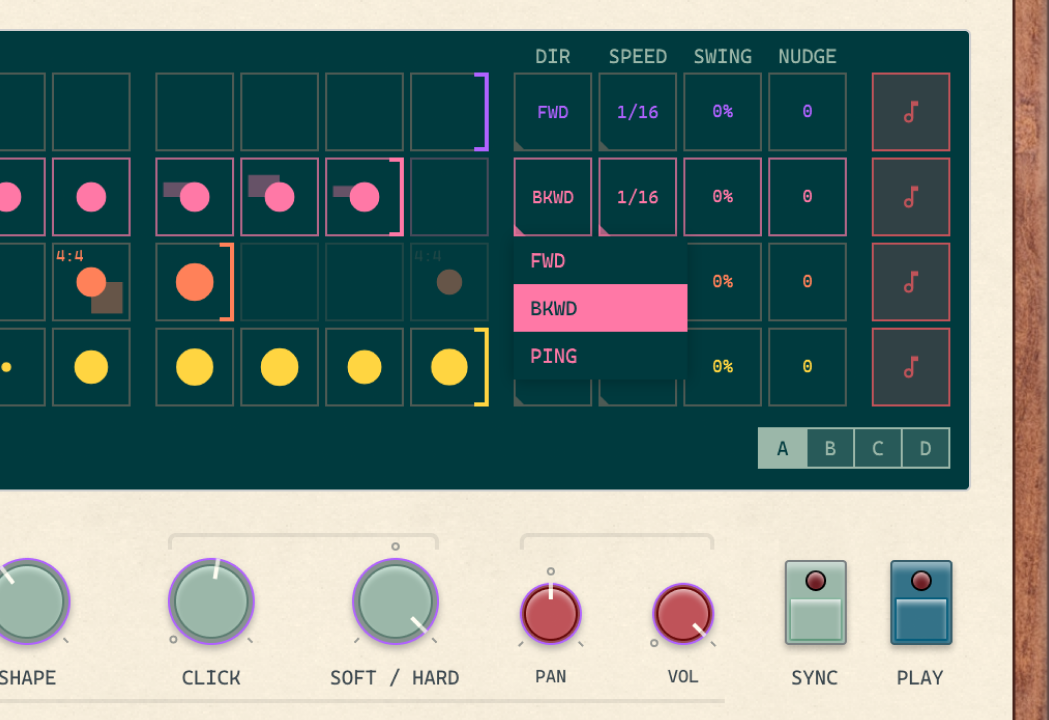Open the SWING dropdown on the orange track
Screen dimensions: 1049x720
[x=722, y=281]
